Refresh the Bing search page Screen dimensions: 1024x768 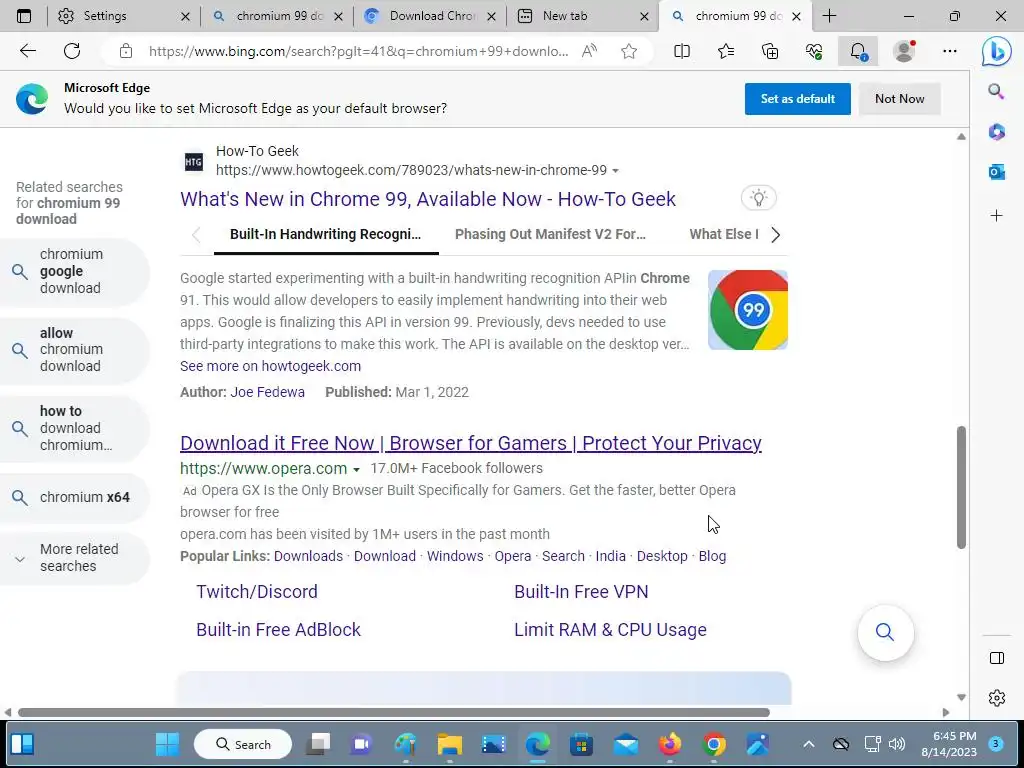[72, 51]
